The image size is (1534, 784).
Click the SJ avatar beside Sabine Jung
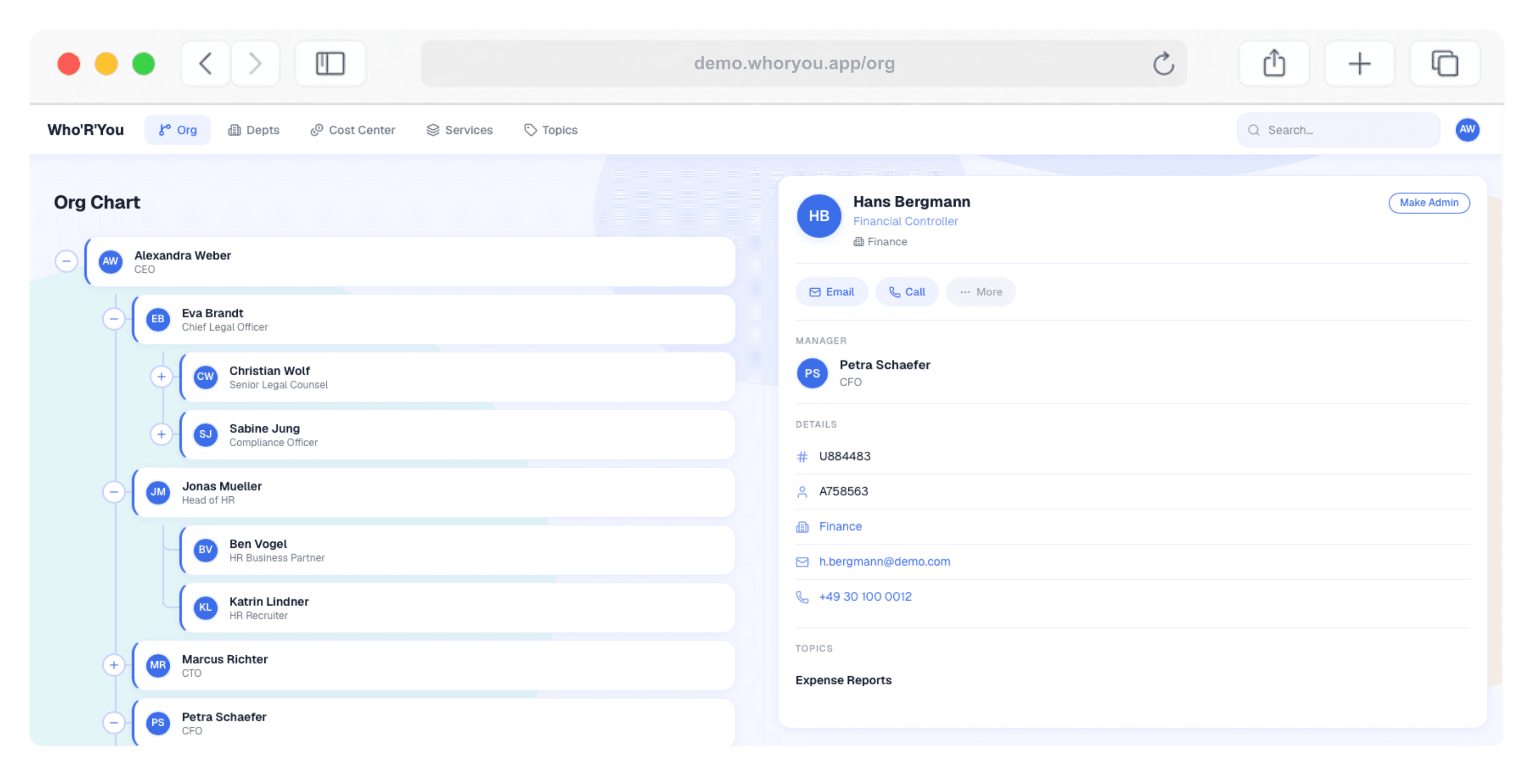pos(206,434)
